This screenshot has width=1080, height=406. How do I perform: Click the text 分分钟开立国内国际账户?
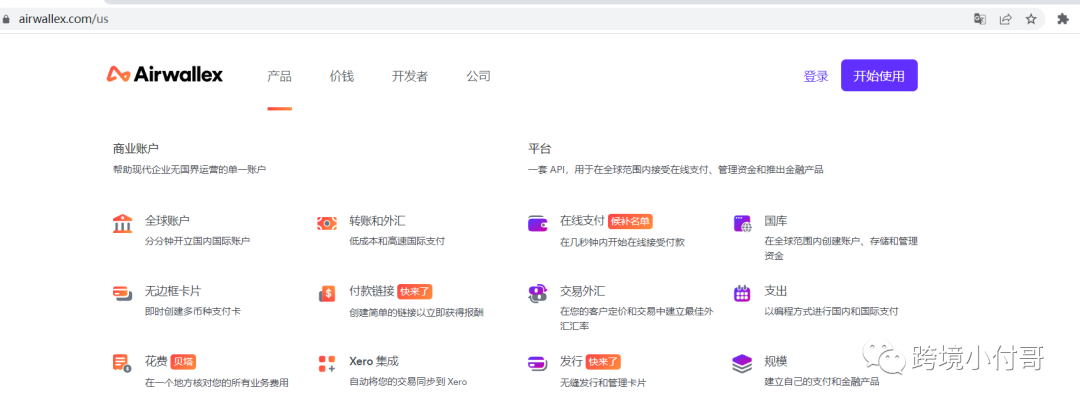[197, 241]
